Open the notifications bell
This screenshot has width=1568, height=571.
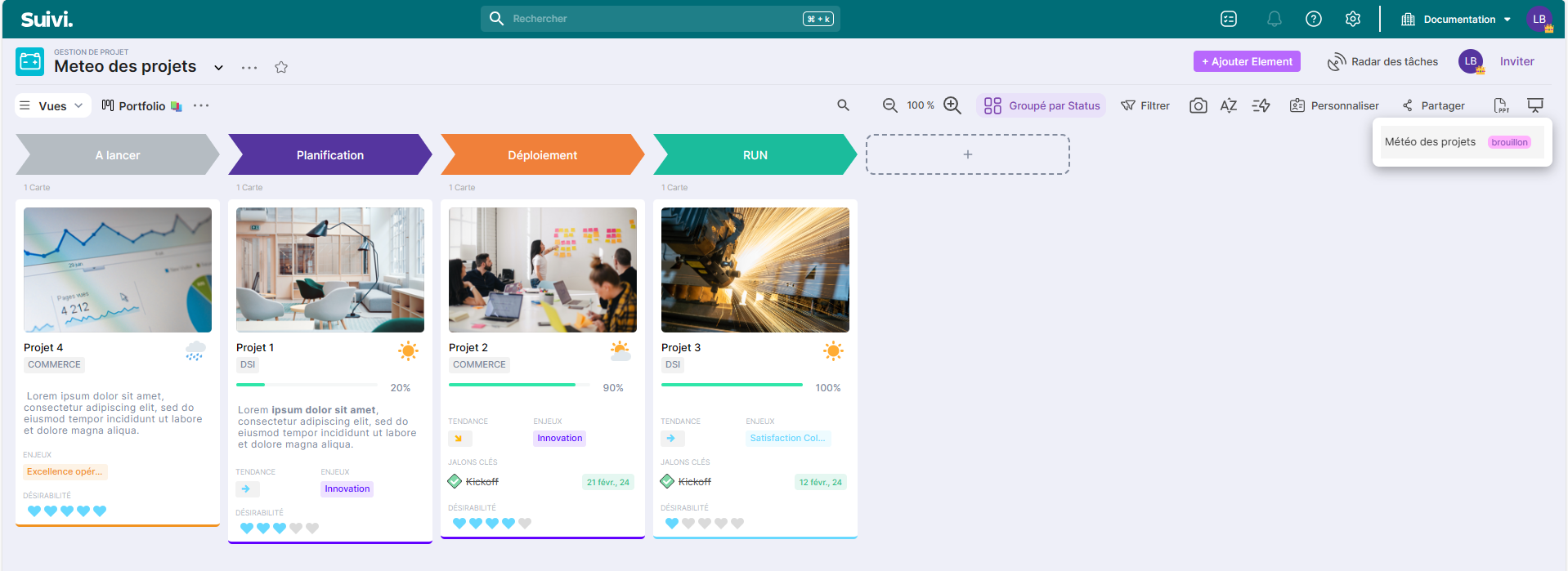tap(1274, 19)
